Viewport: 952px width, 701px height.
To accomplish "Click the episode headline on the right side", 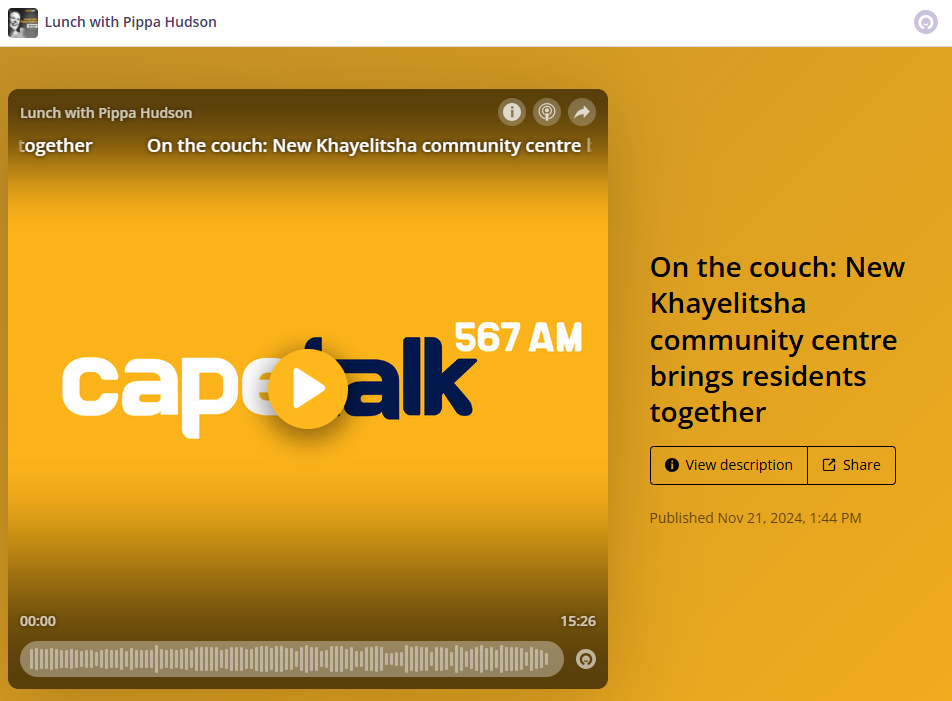I will [x=777, y=339].
